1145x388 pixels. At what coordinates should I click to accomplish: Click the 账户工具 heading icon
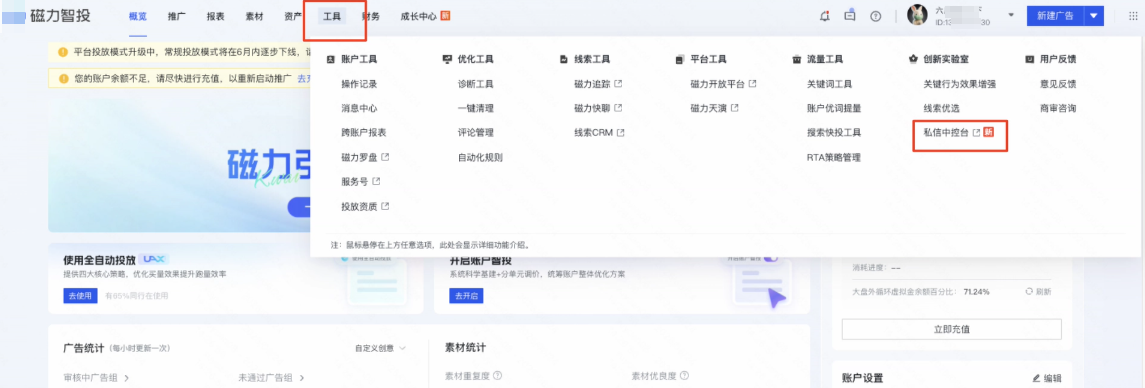click(331, 59)
